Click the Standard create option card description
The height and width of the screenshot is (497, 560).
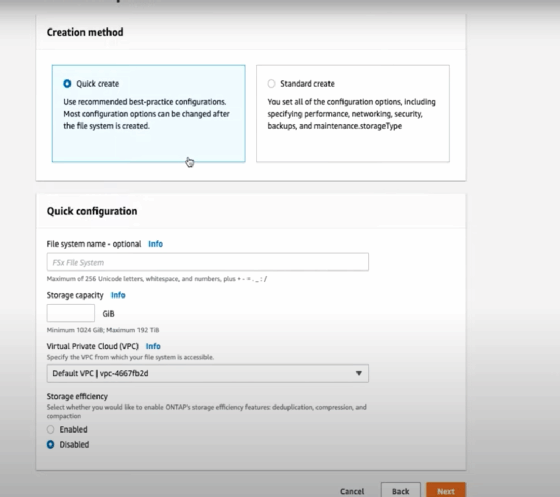(x=351, y=114)
